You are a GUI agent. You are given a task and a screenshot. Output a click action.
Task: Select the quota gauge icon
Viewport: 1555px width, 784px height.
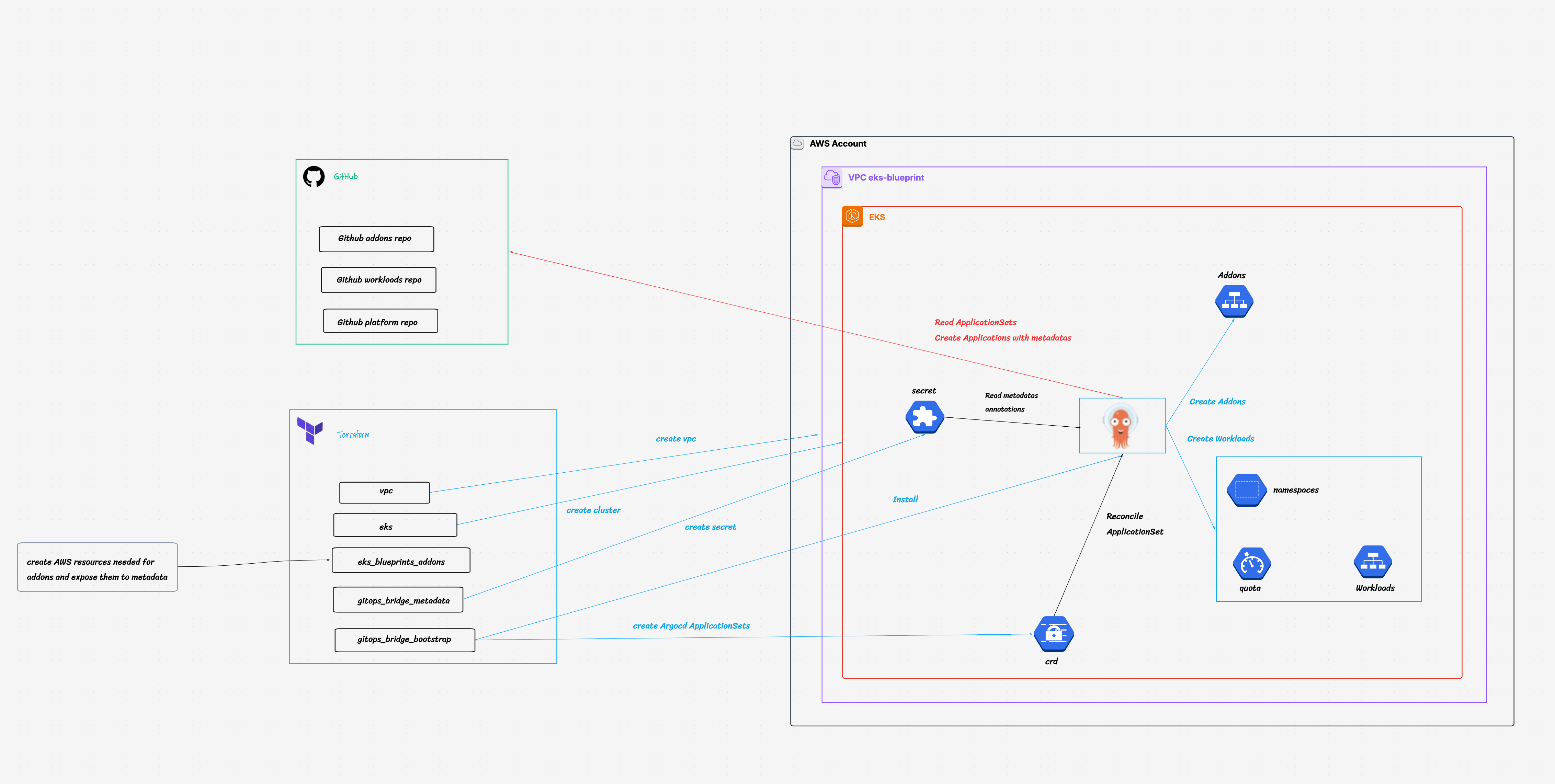click(1251, 564)
